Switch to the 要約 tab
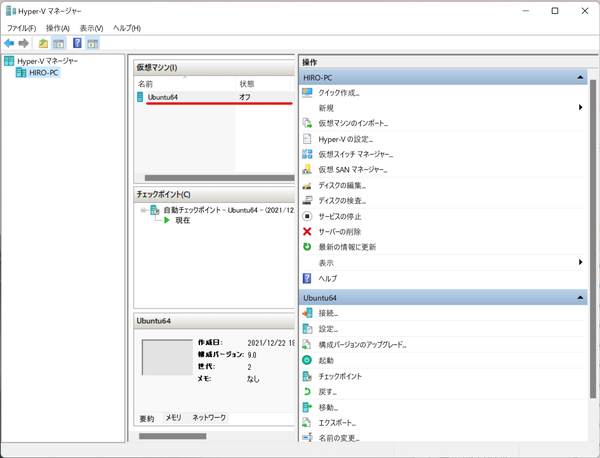 (147, 419)
